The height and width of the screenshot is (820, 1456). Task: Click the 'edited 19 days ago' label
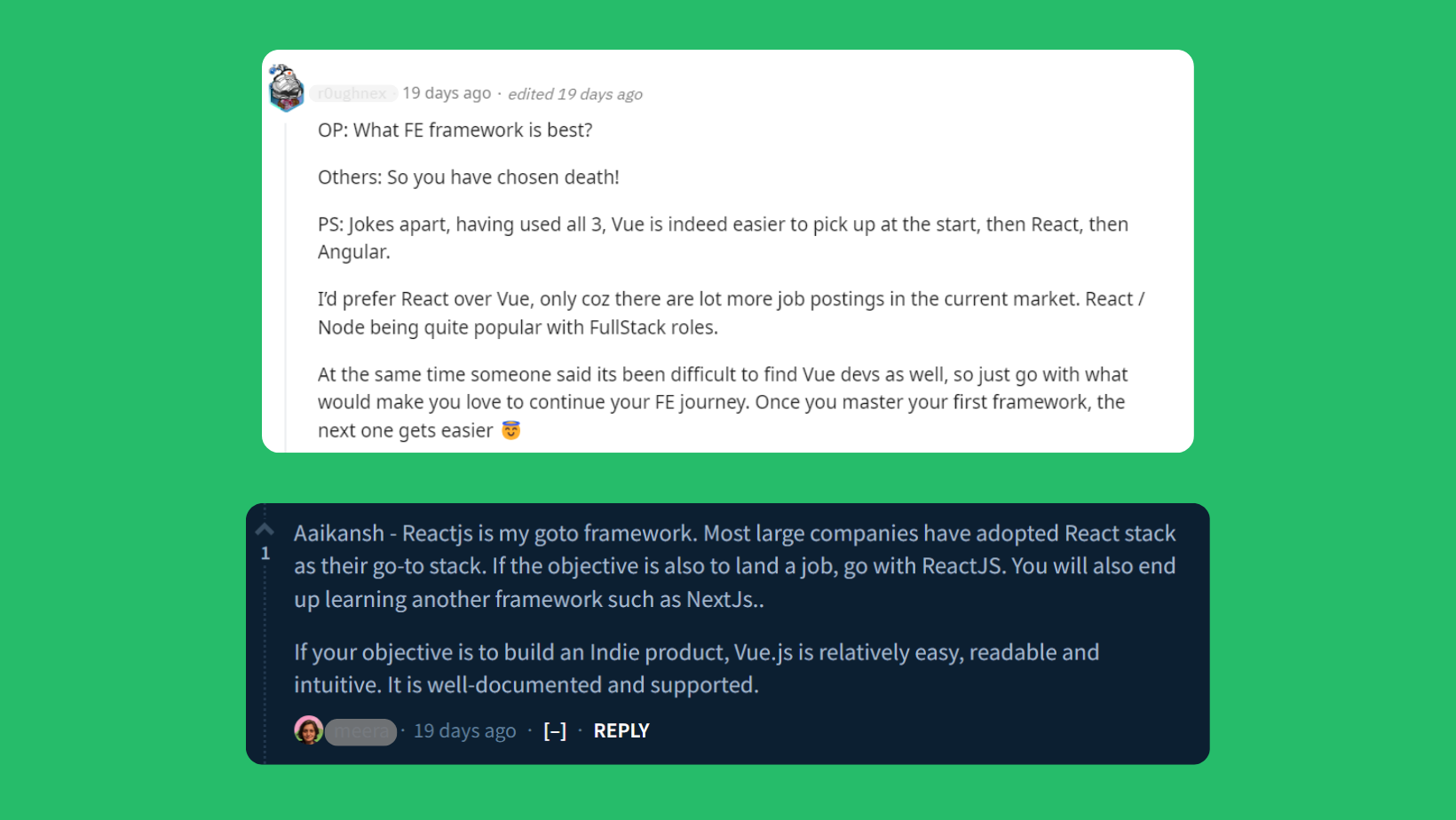(574, 93)
